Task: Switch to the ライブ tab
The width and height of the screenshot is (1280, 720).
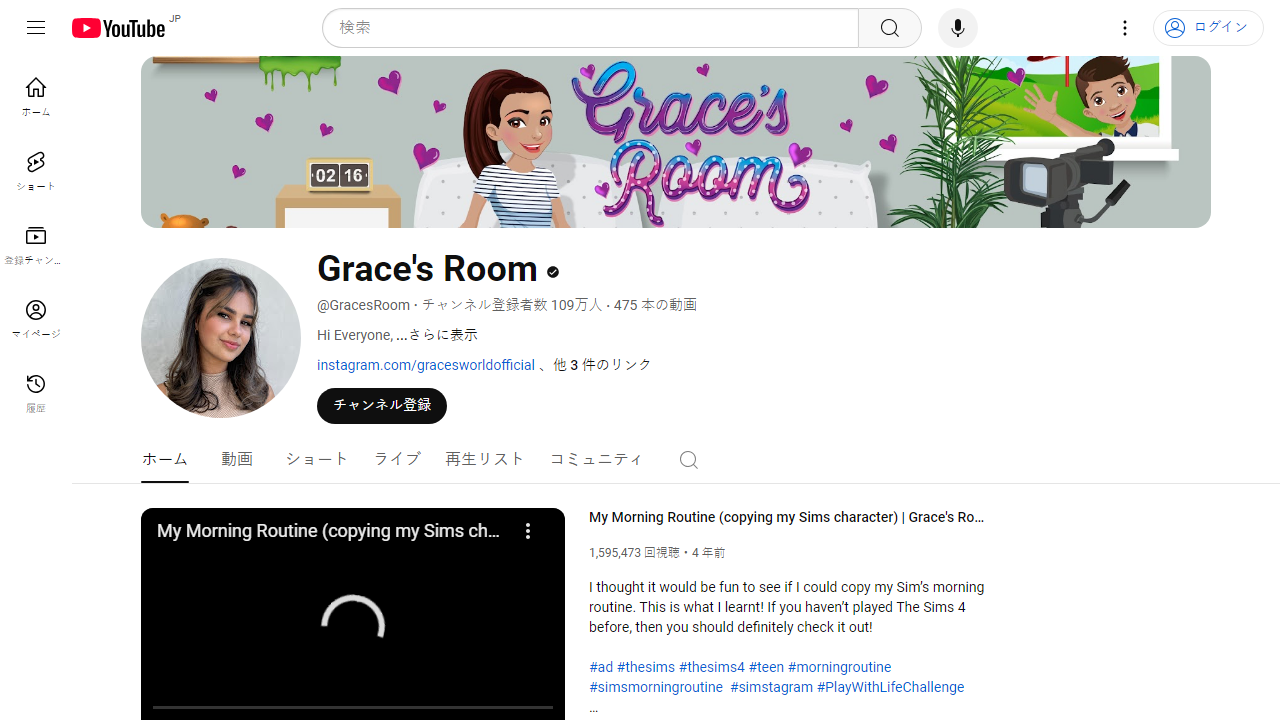Action: pos(397,459)
